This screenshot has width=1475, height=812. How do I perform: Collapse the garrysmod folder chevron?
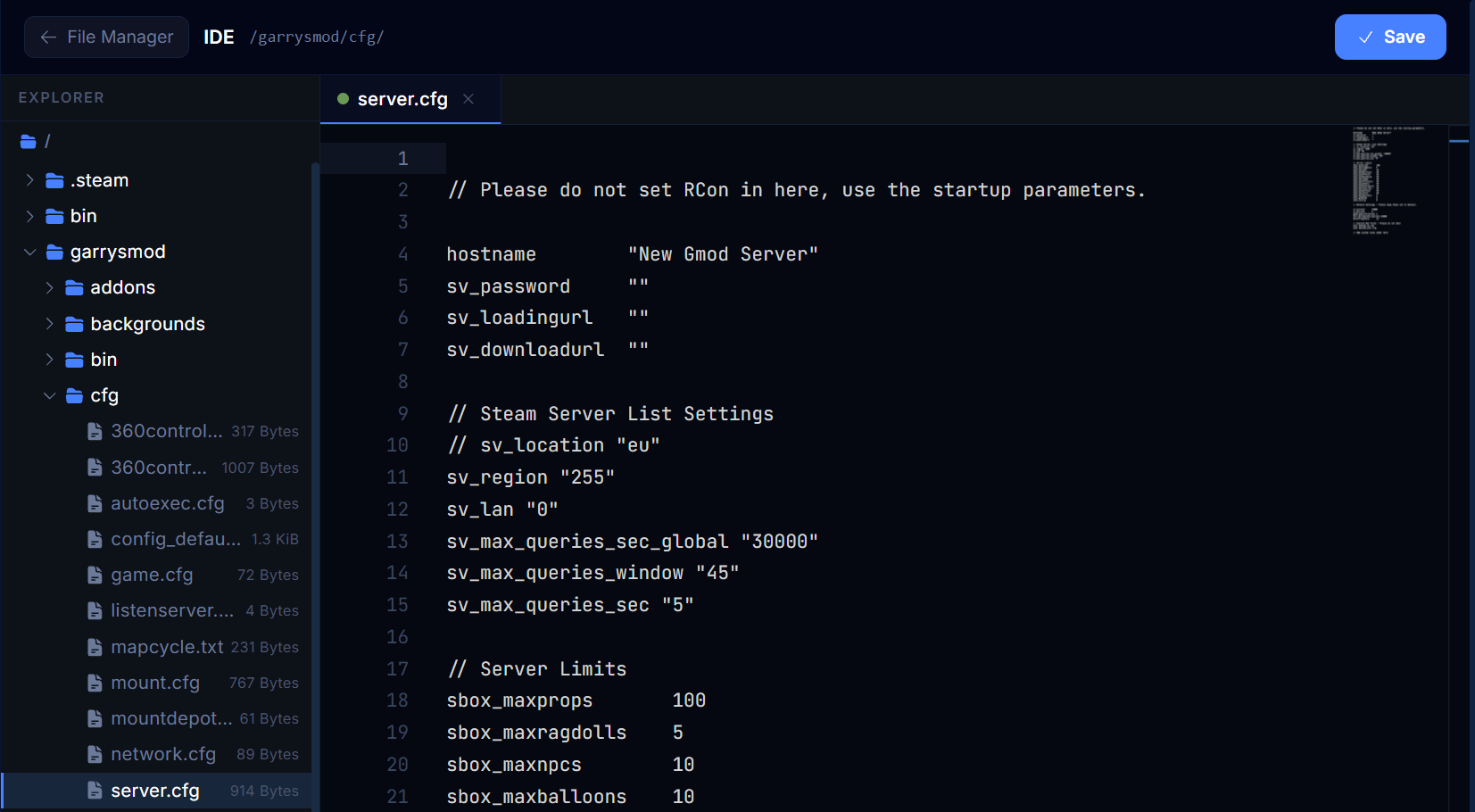click(x=29, y=252)
